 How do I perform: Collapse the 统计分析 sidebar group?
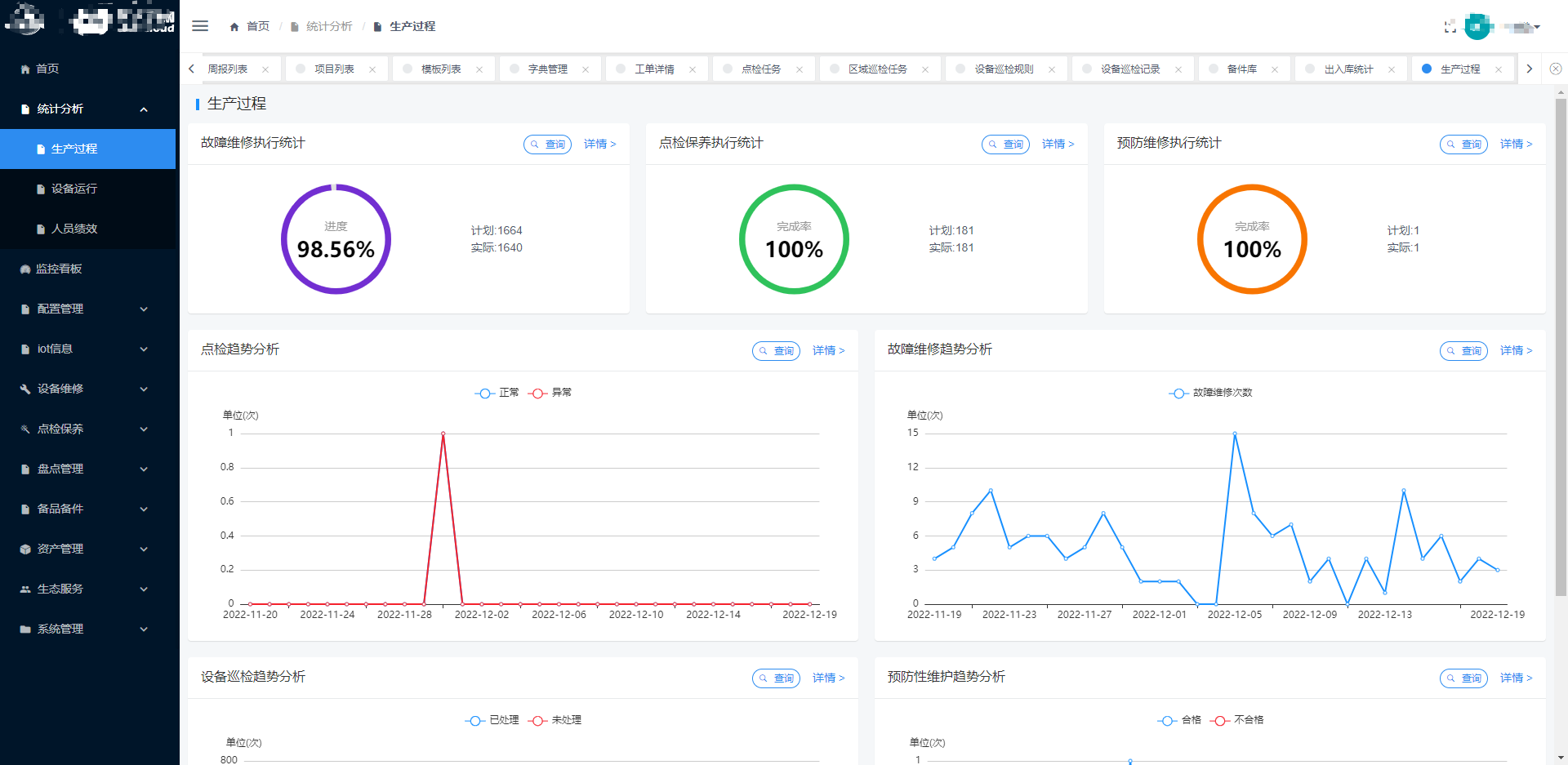(88, 109)
